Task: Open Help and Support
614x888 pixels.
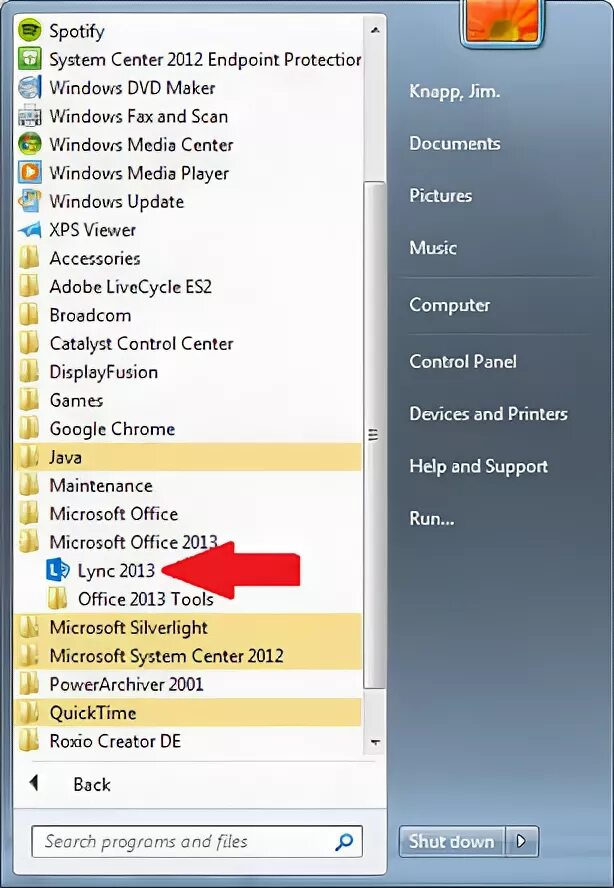Action: point(479,467)
